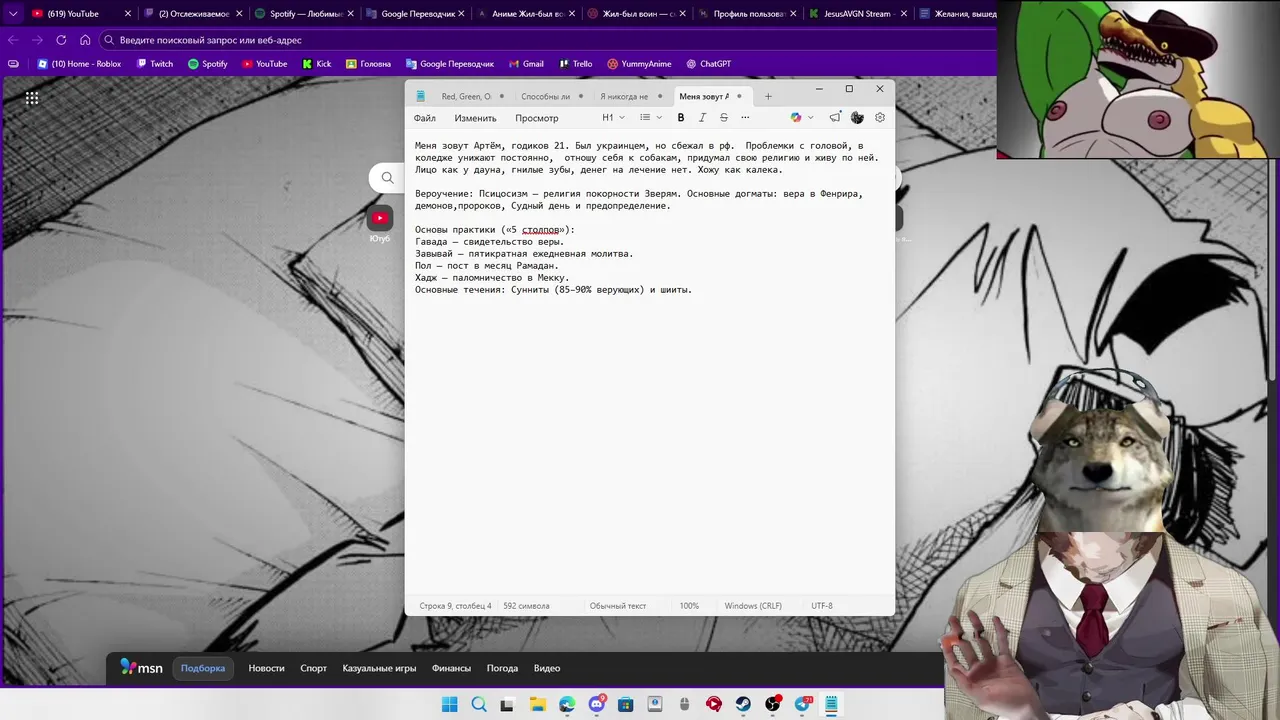
Task: Open Copilot in Notepad toolbar
Action: pos(796,118)
